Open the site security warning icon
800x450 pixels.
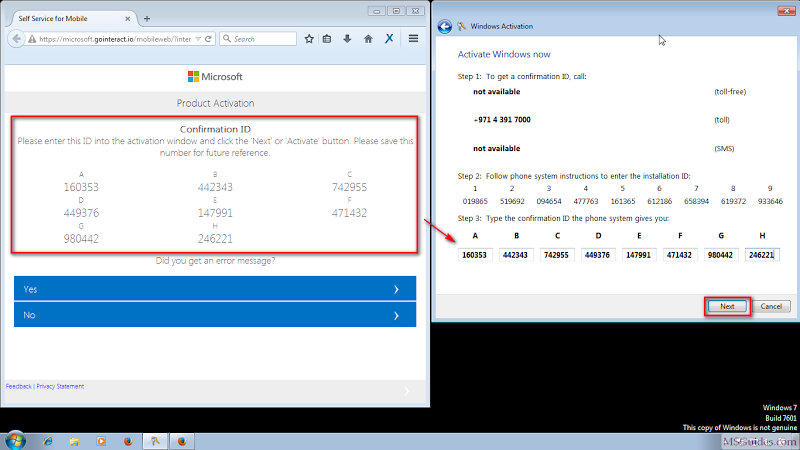[x=32, y=39]
